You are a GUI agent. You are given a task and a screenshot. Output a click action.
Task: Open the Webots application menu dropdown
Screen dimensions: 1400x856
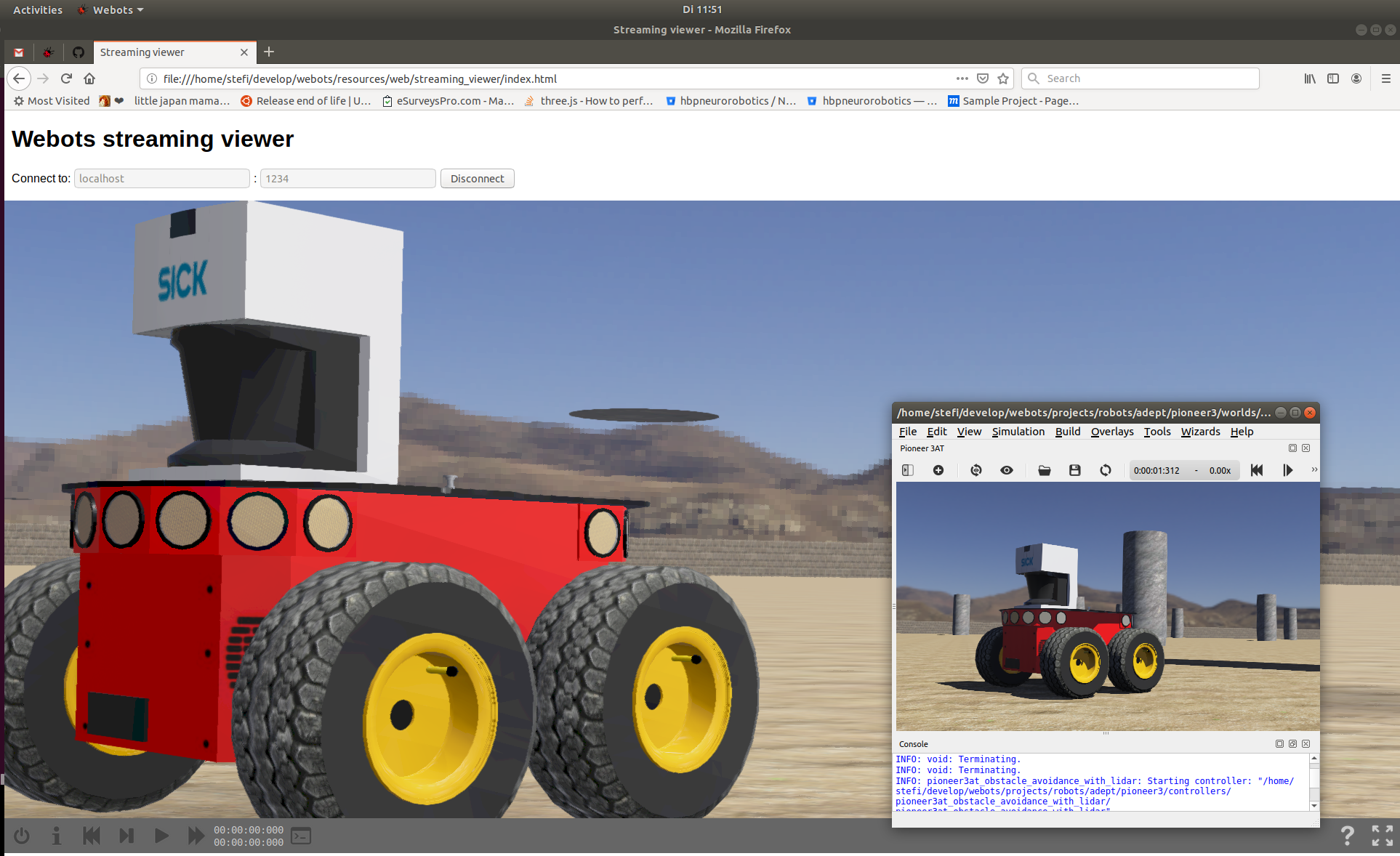112,9
